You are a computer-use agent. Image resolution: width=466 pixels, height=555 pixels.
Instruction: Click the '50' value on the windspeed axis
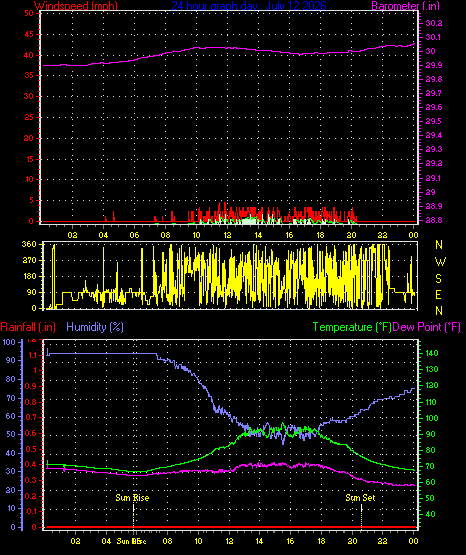tap(29, 13)
